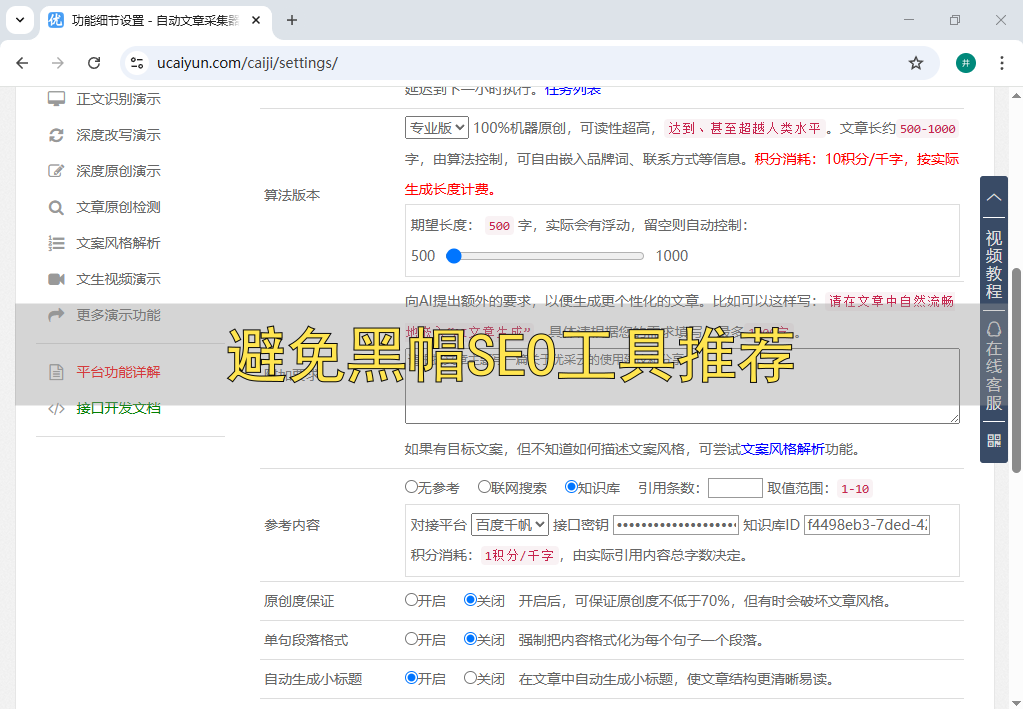This screenshot has height=709, width=1023.
Task: Reload the page with refresh icon
Action: (x=94, y=63)
